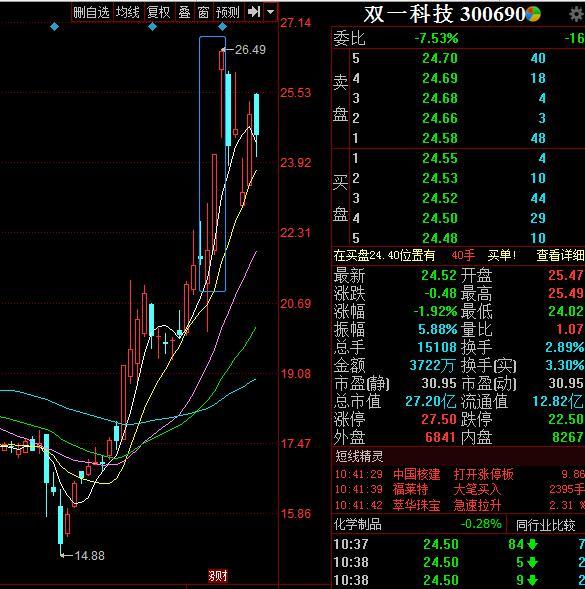Click buy 5 price 24.48
The width and height of the screenshot is (585, 589).
(x=440, y=238)
